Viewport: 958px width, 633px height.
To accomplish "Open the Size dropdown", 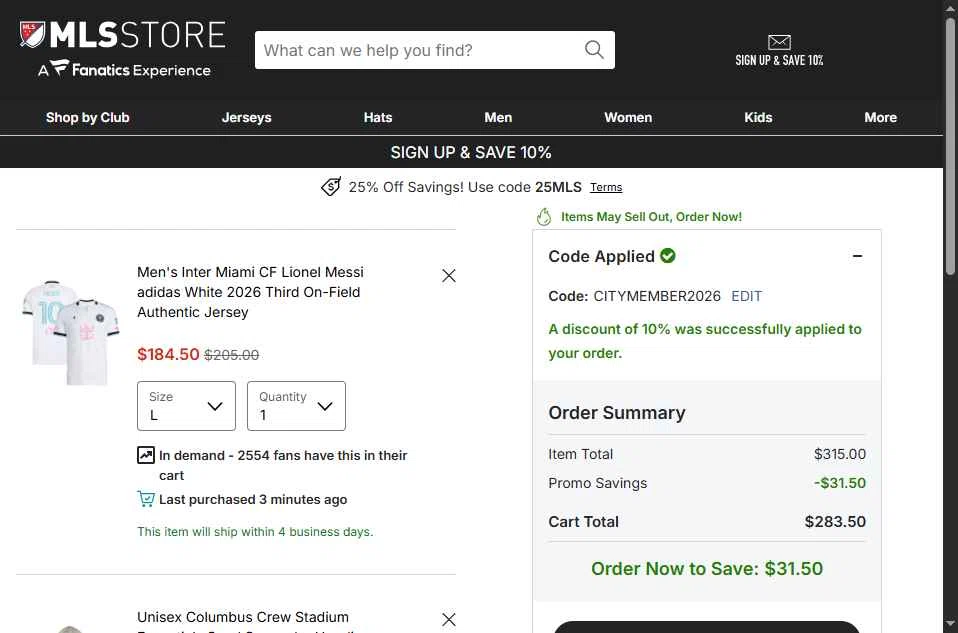I will click(x=186, y=406).
